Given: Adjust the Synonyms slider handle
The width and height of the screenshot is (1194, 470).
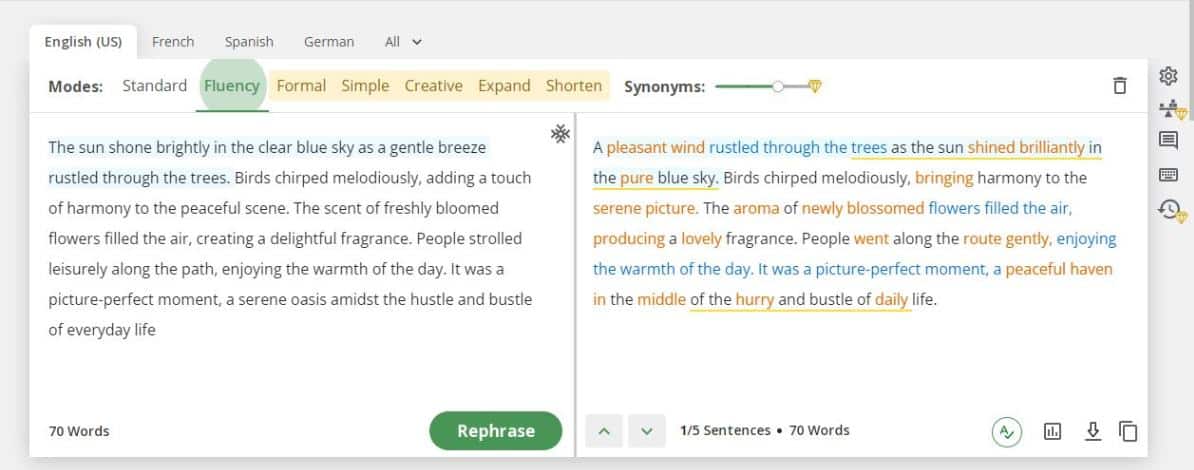Looking at the screenshot, I should (x=777, y=87).
